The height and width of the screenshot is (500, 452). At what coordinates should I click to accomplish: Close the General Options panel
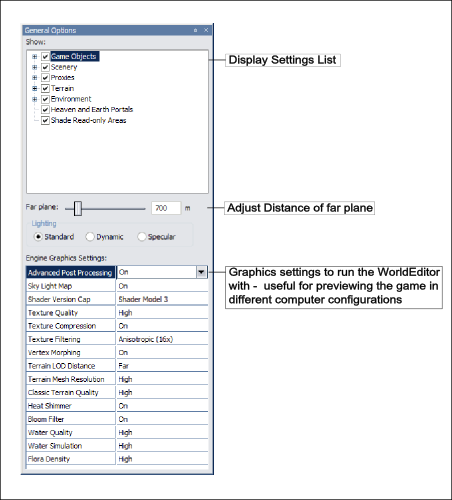[x=206, y=30]
